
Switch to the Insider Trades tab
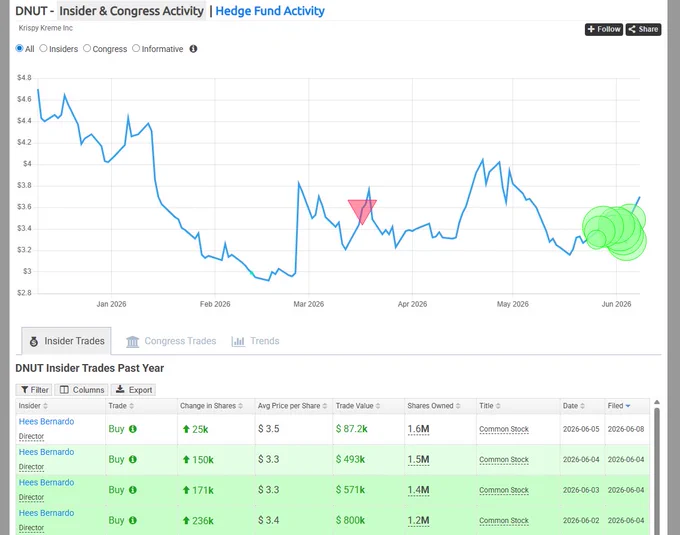(66, 341)
